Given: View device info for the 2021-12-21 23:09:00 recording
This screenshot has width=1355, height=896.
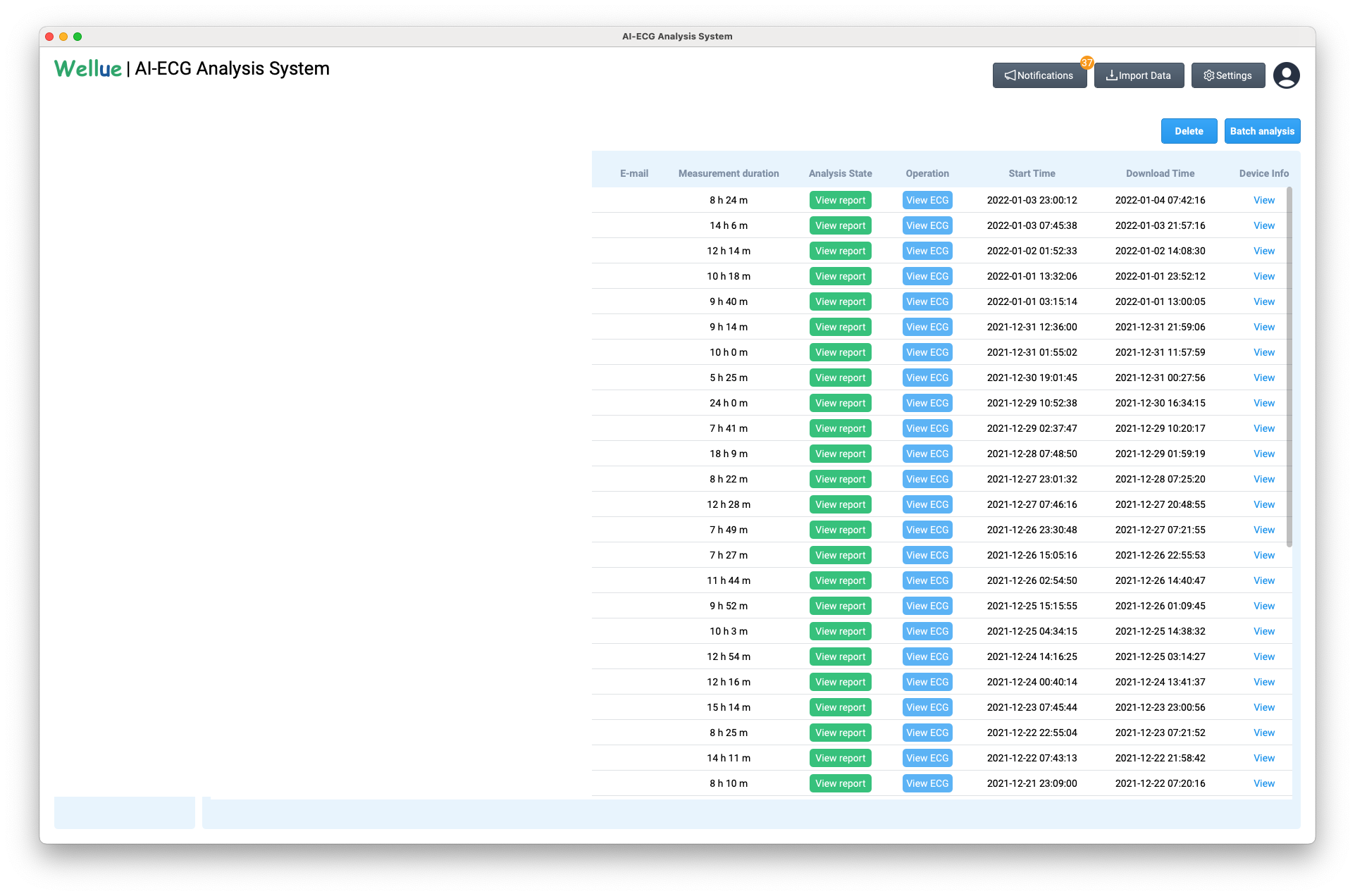Looking at the screenshot, I should pos(1263,783).
